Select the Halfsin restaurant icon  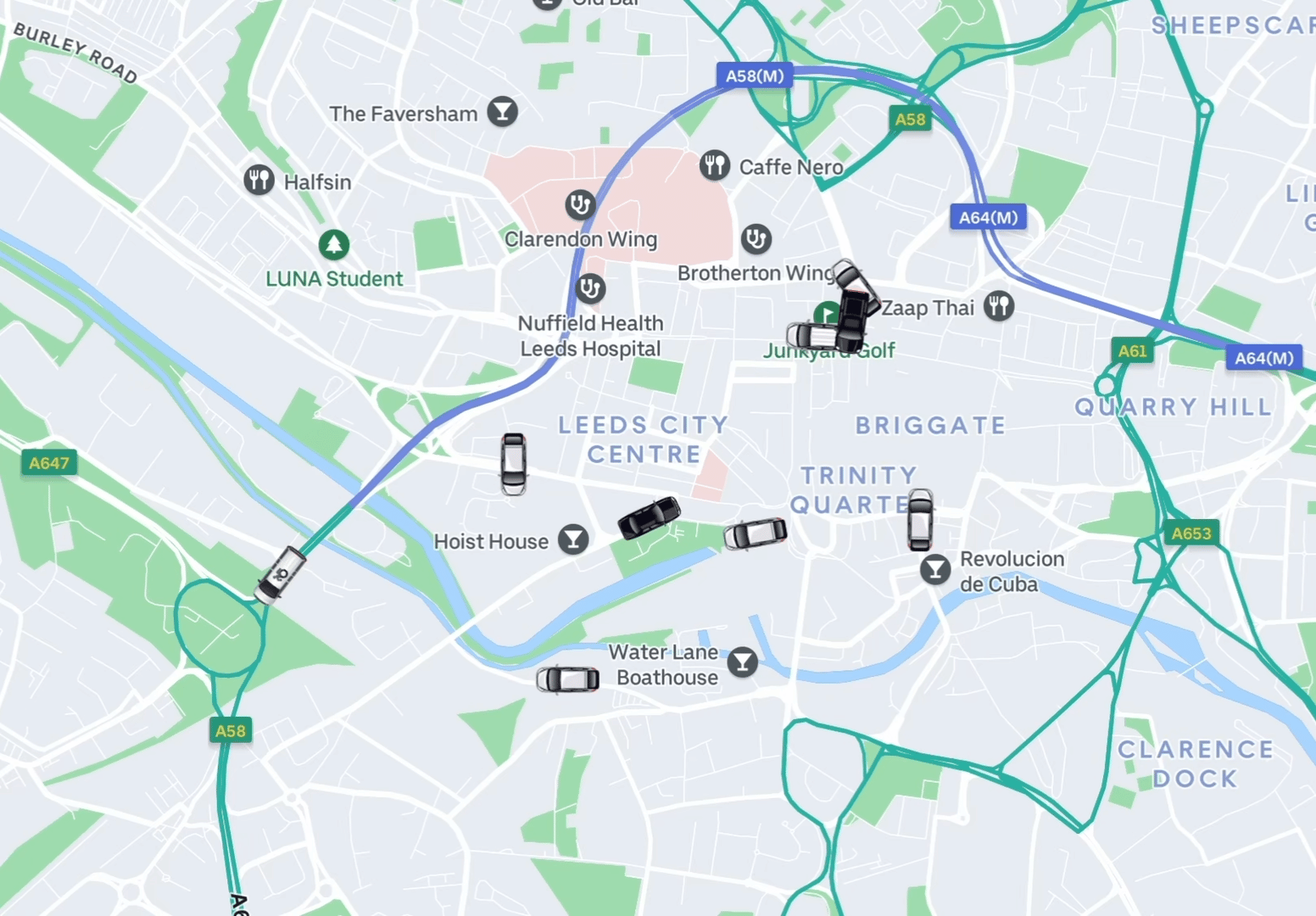tap(259, 180)
